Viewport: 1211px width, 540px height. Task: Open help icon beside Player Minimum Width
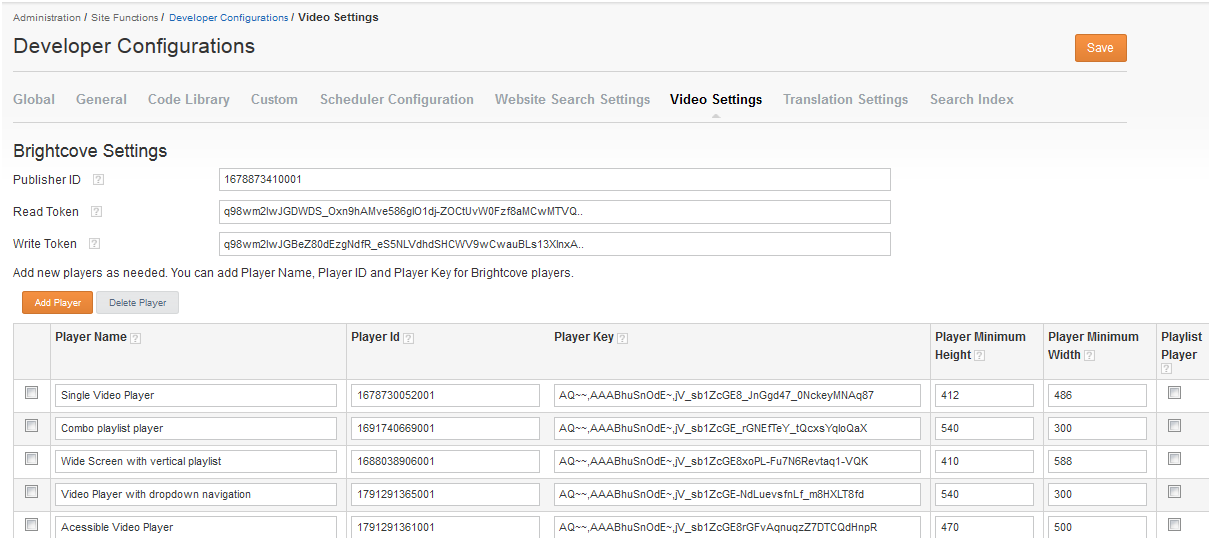[1090, 355]
